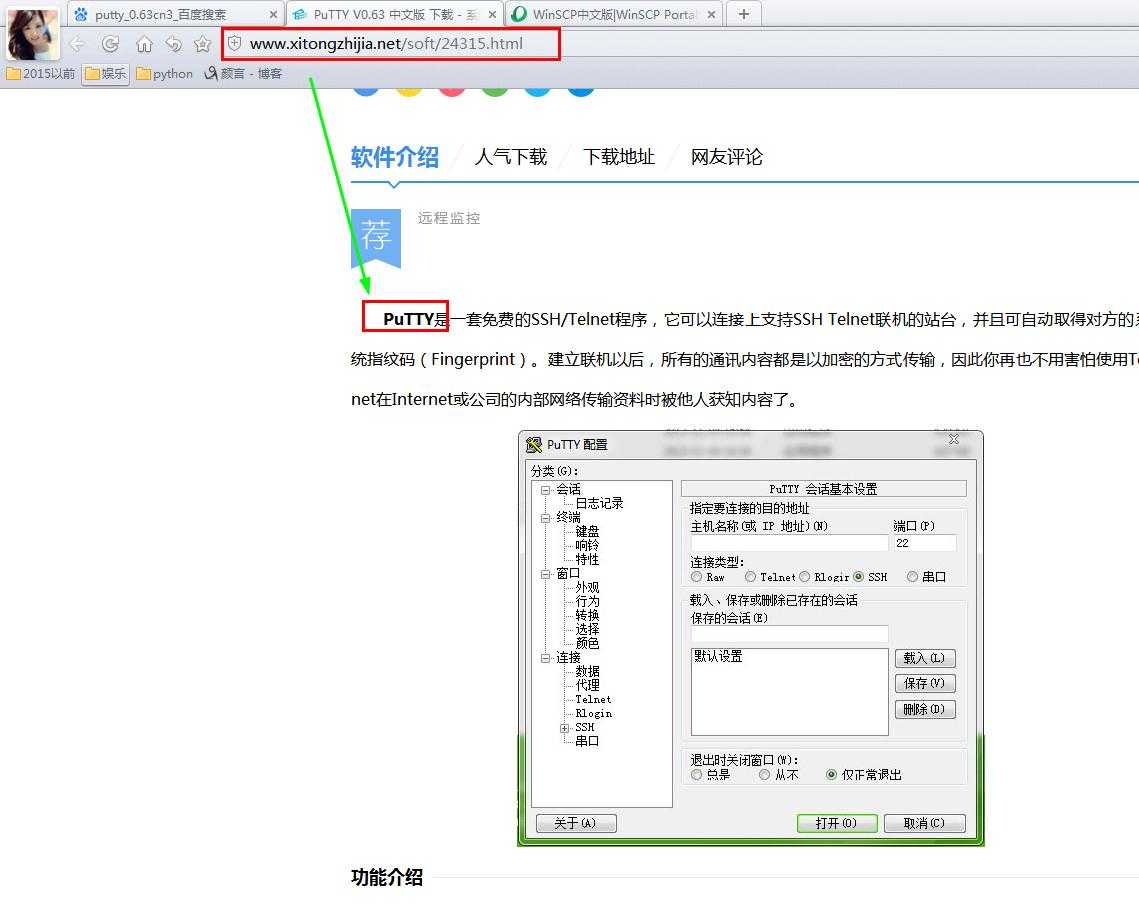1139x918 pixels.
Task: Click the 打开(O) button
Action: (836, 823)
